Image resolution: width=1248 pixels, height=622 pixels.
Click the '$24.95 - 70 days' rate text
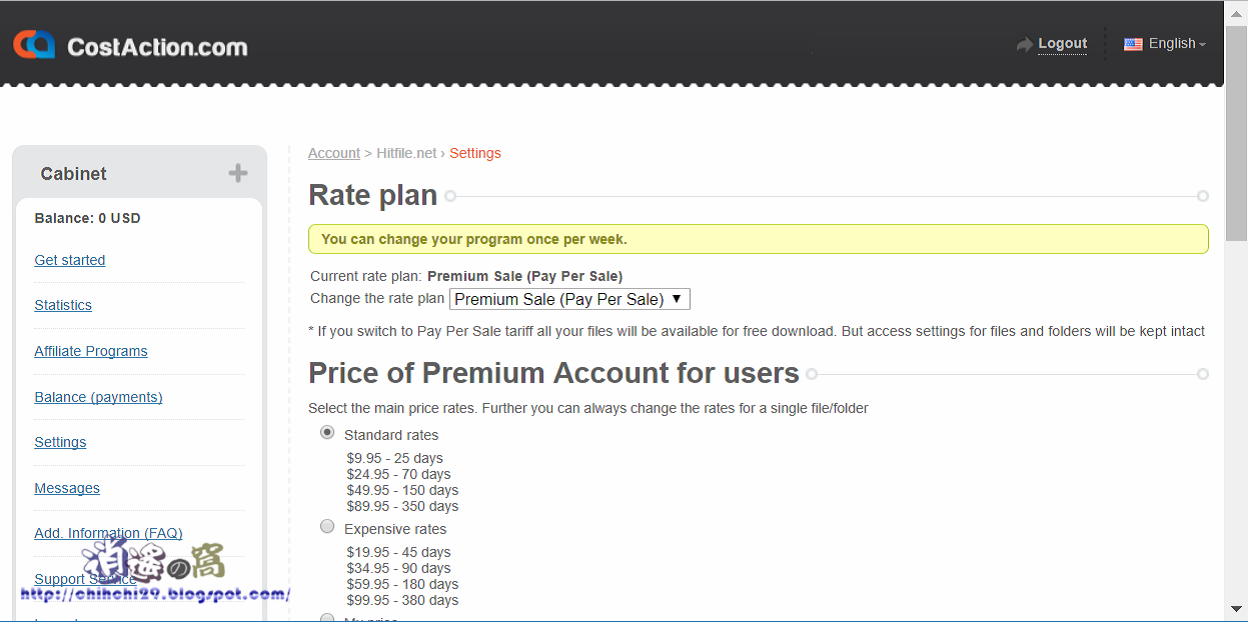click(399, 474)
